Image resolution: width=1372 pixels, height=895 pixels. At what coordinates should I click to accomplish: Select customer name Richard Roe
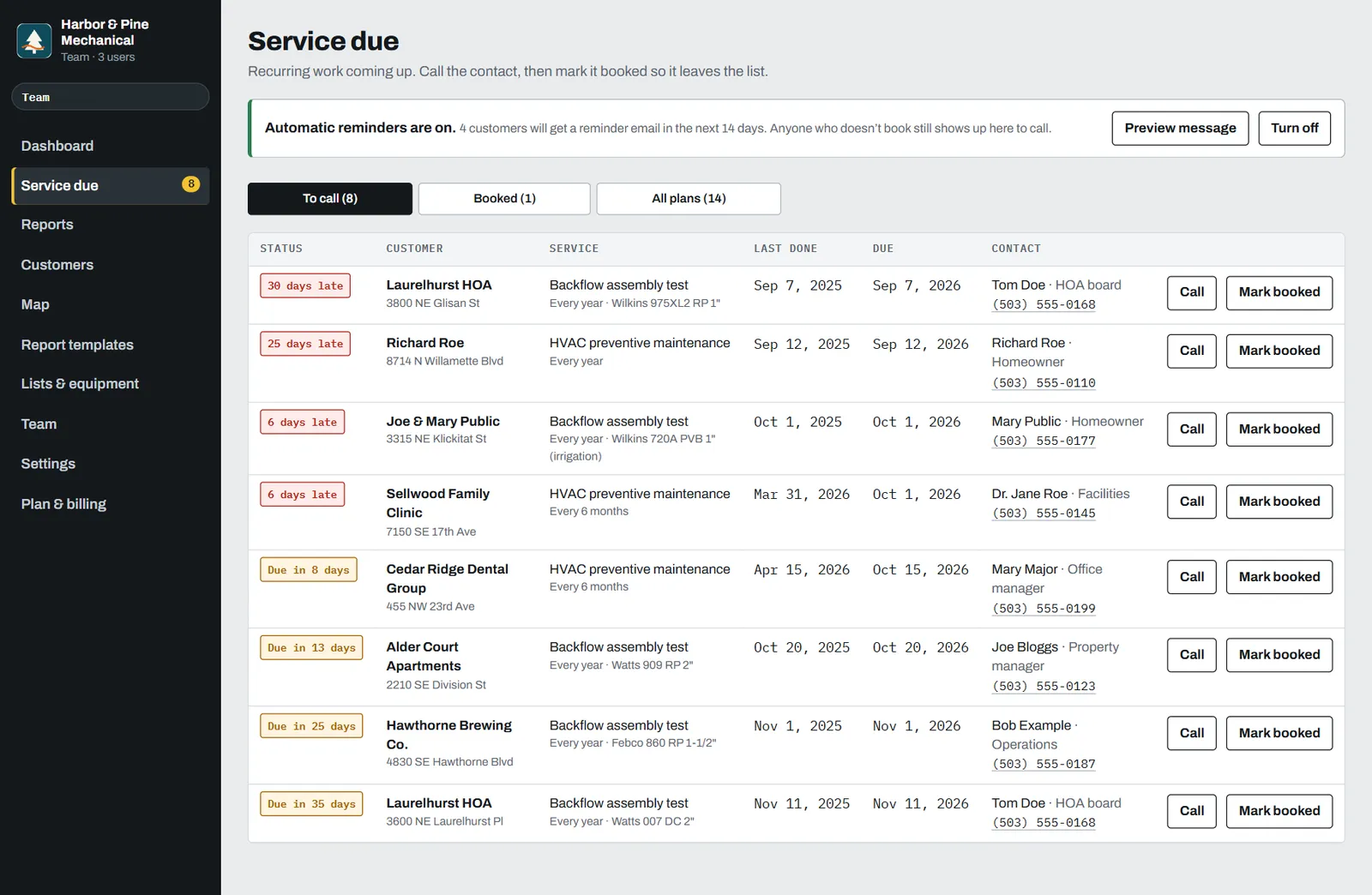pos(425,343)
